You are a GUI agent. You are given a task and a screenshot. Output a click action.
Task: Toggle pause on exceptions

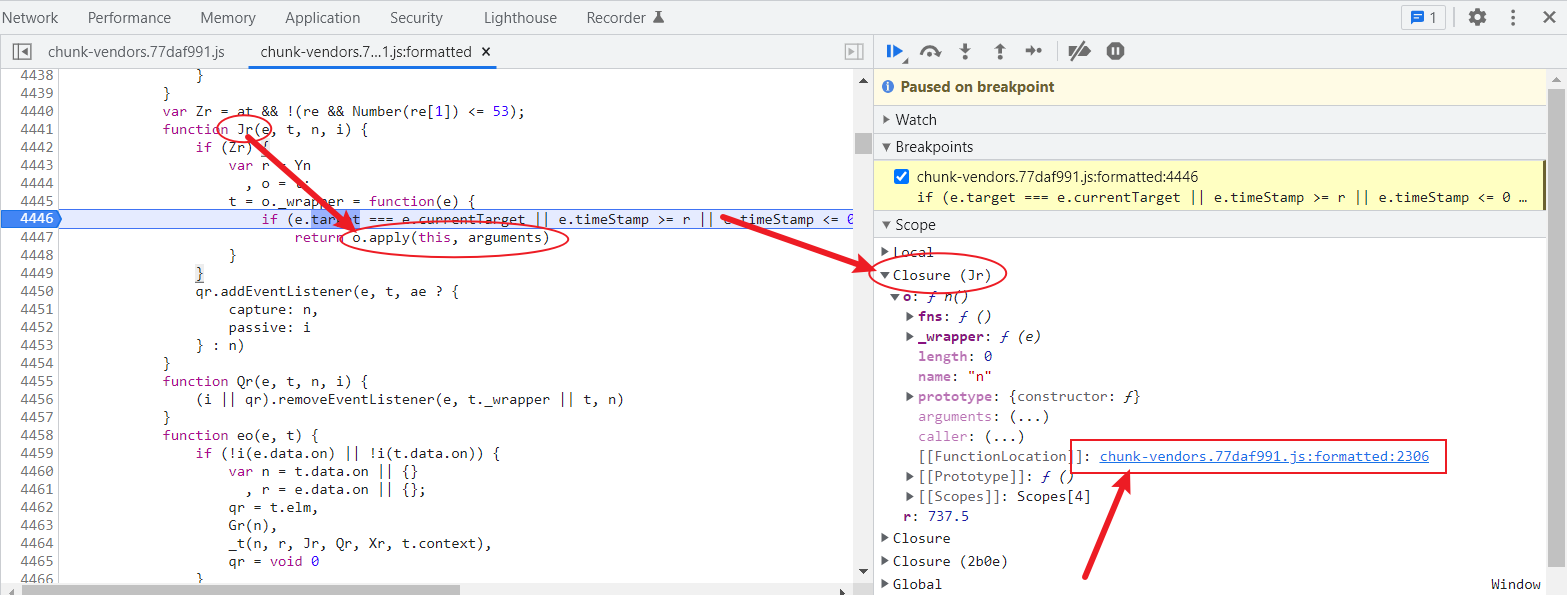(1116, 51)
